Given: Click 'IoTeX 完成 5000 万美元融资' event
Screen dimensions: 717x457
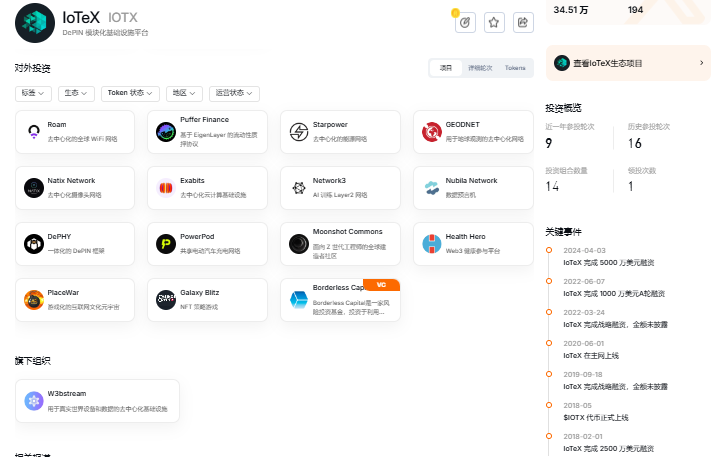Looking at the screenshot, I should (609, 263).
